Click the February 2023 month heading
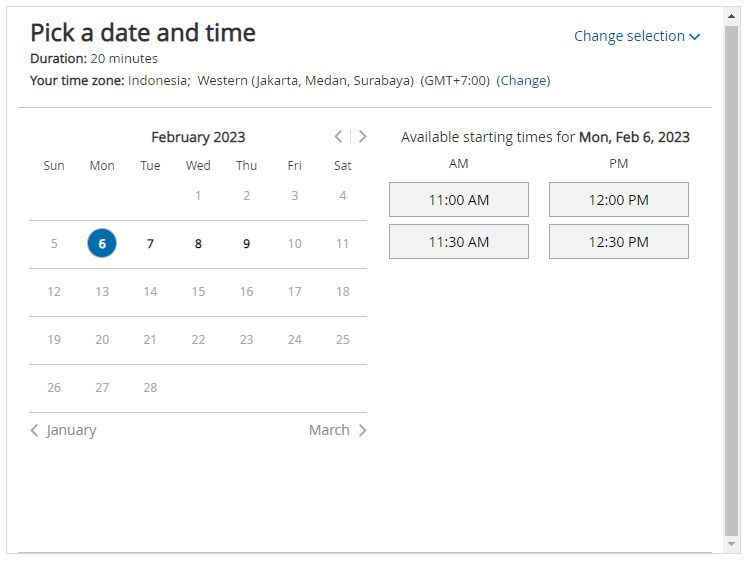 pos(198,138)
